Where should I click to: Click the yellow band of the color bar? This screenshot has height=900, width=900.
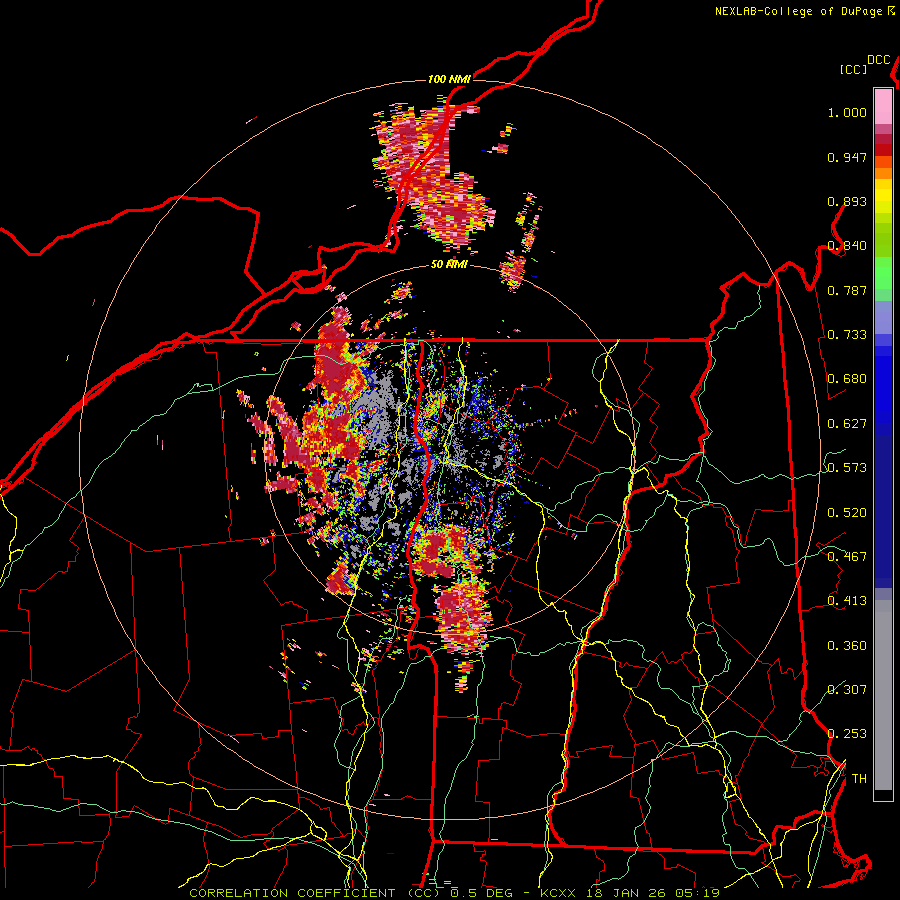[883, 197]
